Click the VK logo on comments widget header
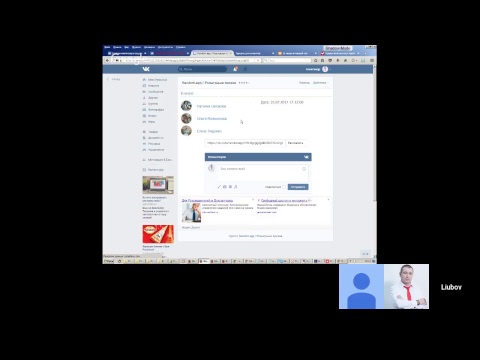Image resolution: width=480 pixels, height=360 pixels. (306, 157)
